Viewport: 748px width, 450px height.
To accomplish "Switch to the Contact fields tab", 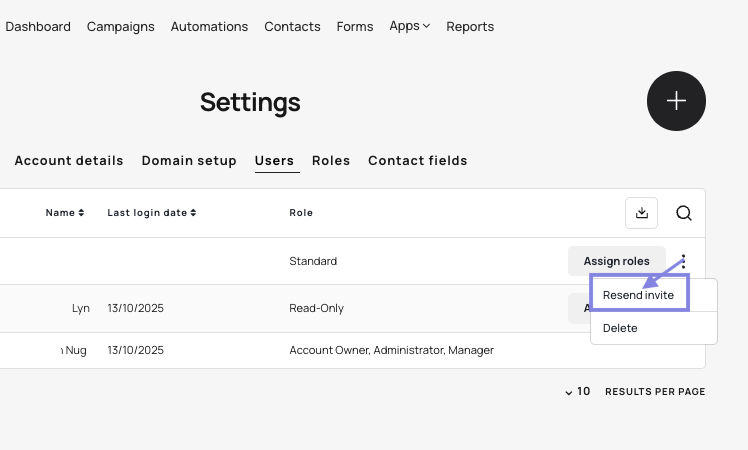I will click(x=417, y=161).
